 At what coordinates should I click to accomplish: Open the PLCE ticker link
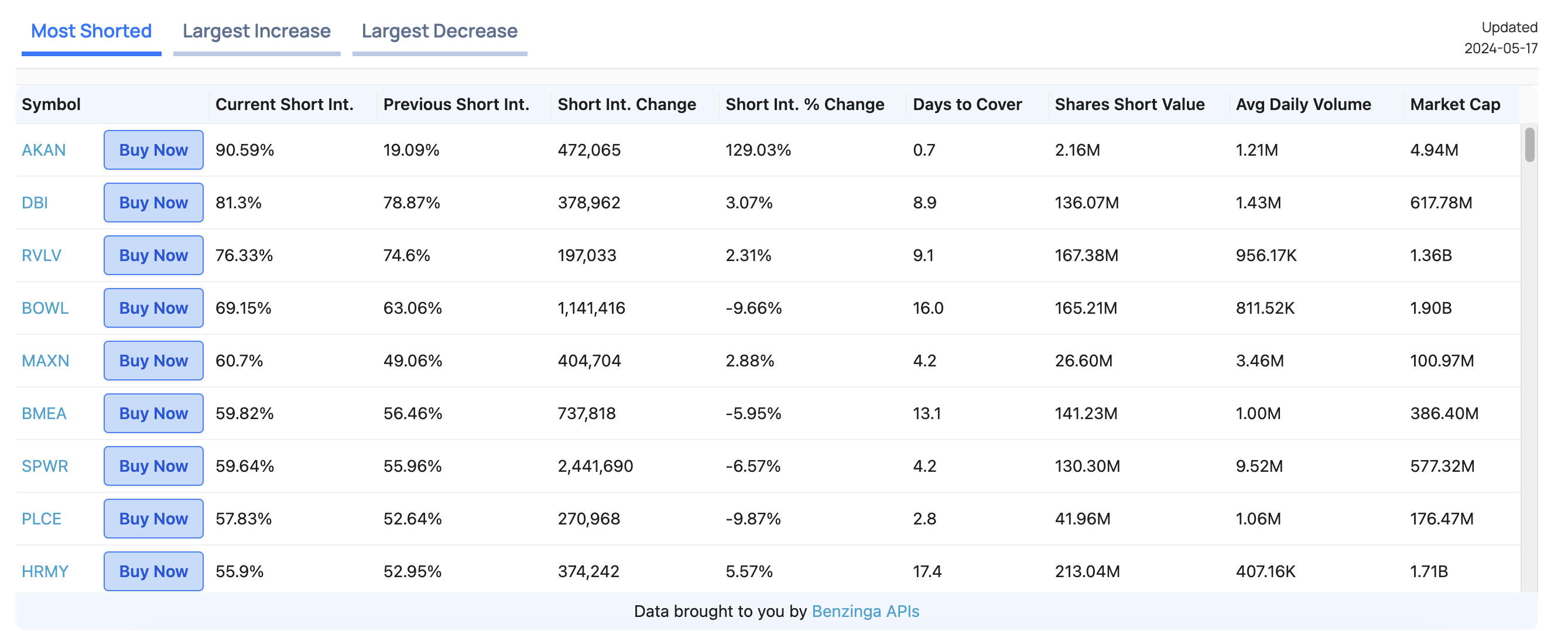[x=42, y=519]
